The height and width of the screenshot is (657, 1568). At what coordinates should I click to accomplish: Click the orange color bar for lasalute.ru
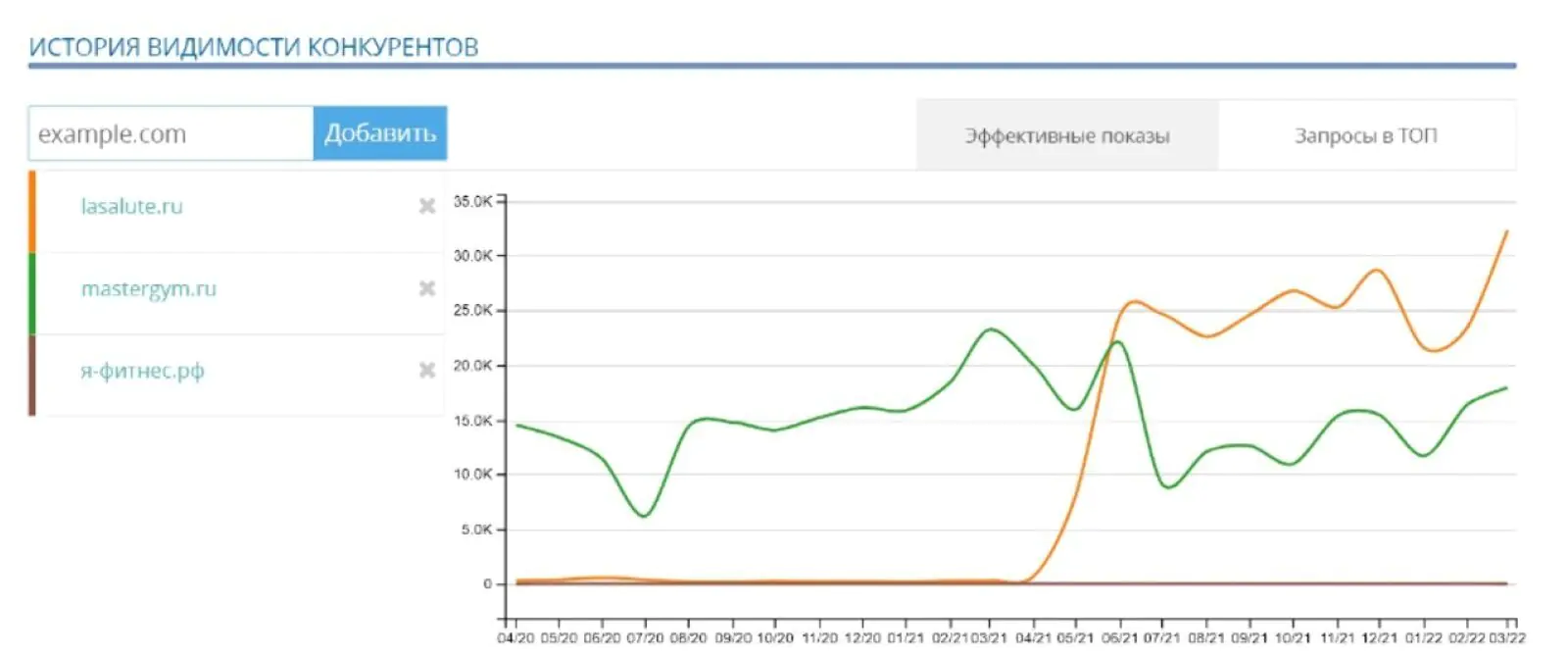pyautogui.click(x=32, y=211)
